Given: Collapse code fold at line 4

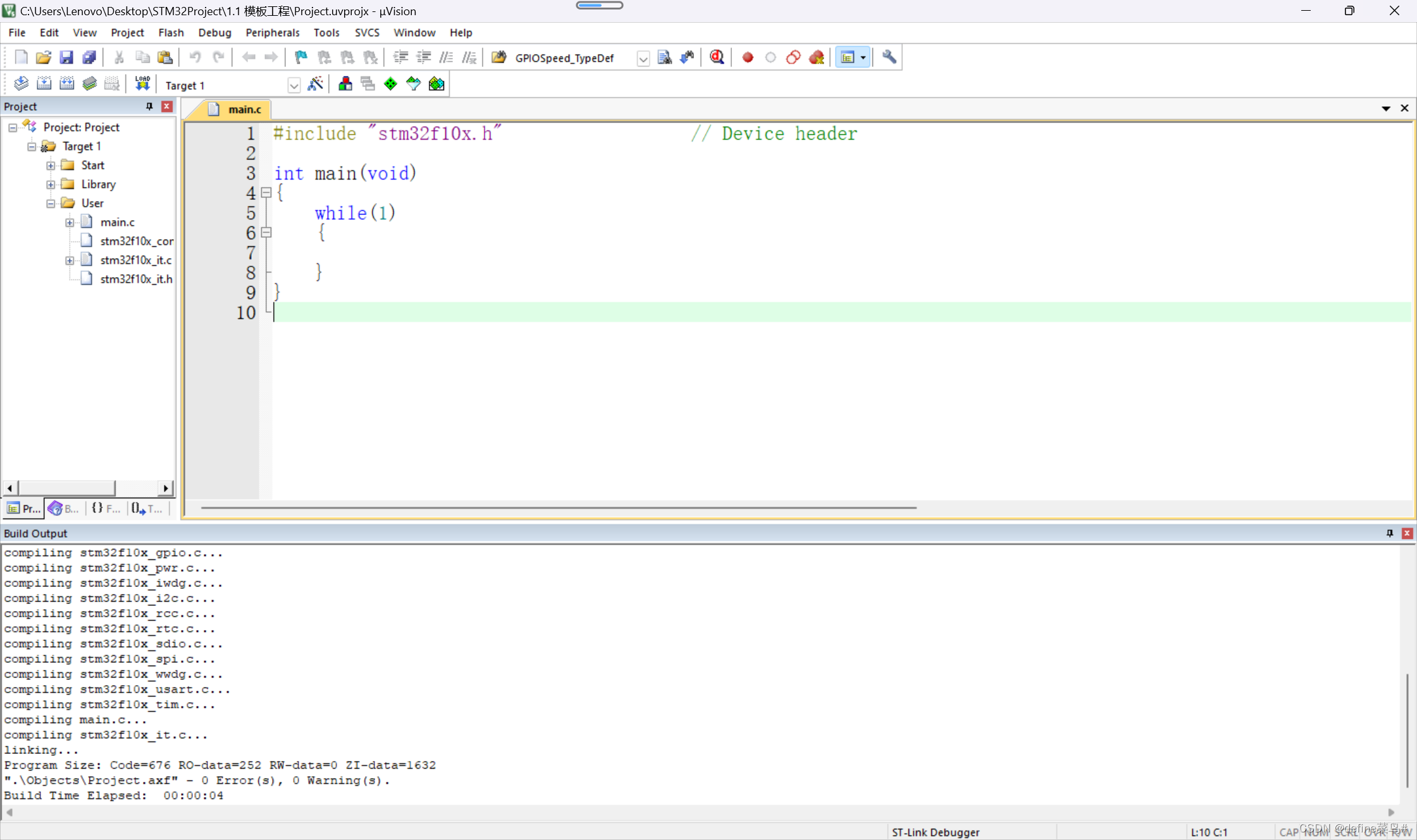Looking at the screenshot, I should [266, 193].
